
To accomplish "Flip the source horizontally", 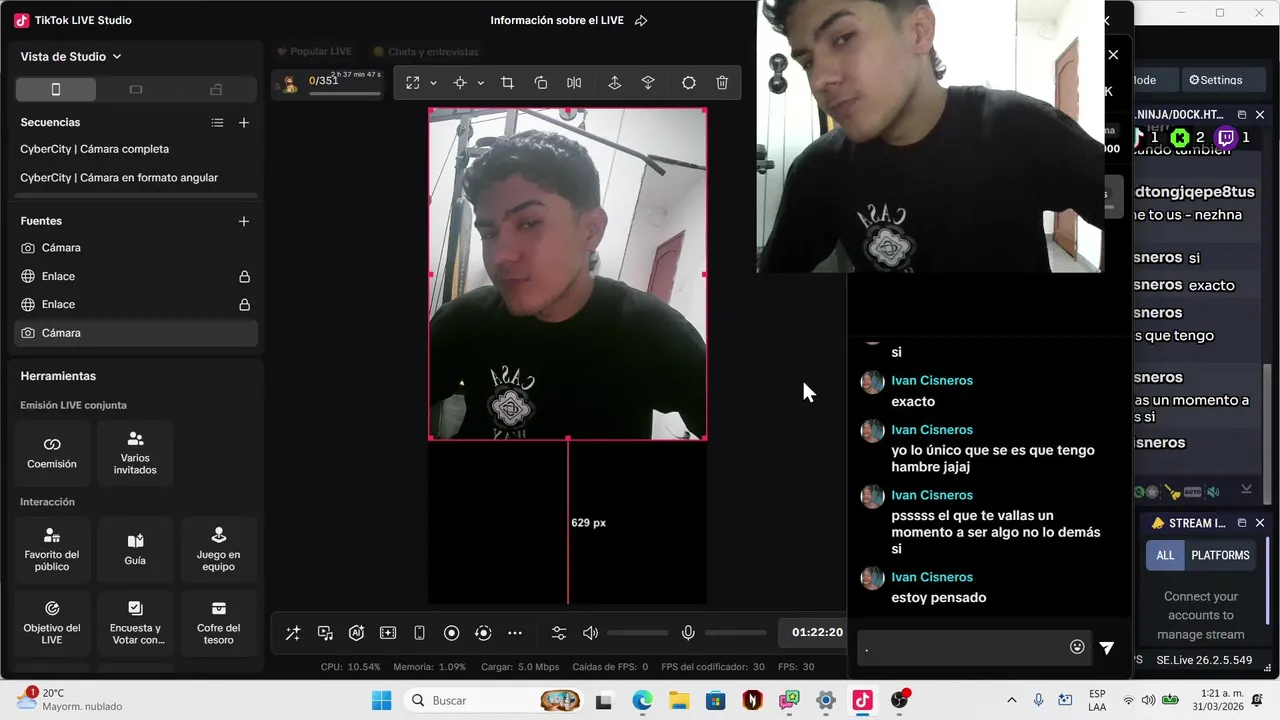I will coord(574,83).
